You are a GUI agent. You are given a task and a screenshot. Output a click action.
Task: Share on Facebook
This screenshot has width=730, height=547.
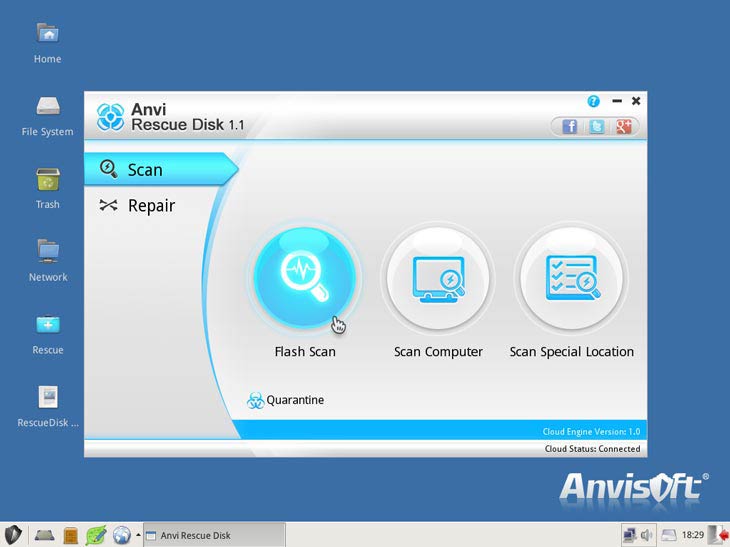(570, 126)
